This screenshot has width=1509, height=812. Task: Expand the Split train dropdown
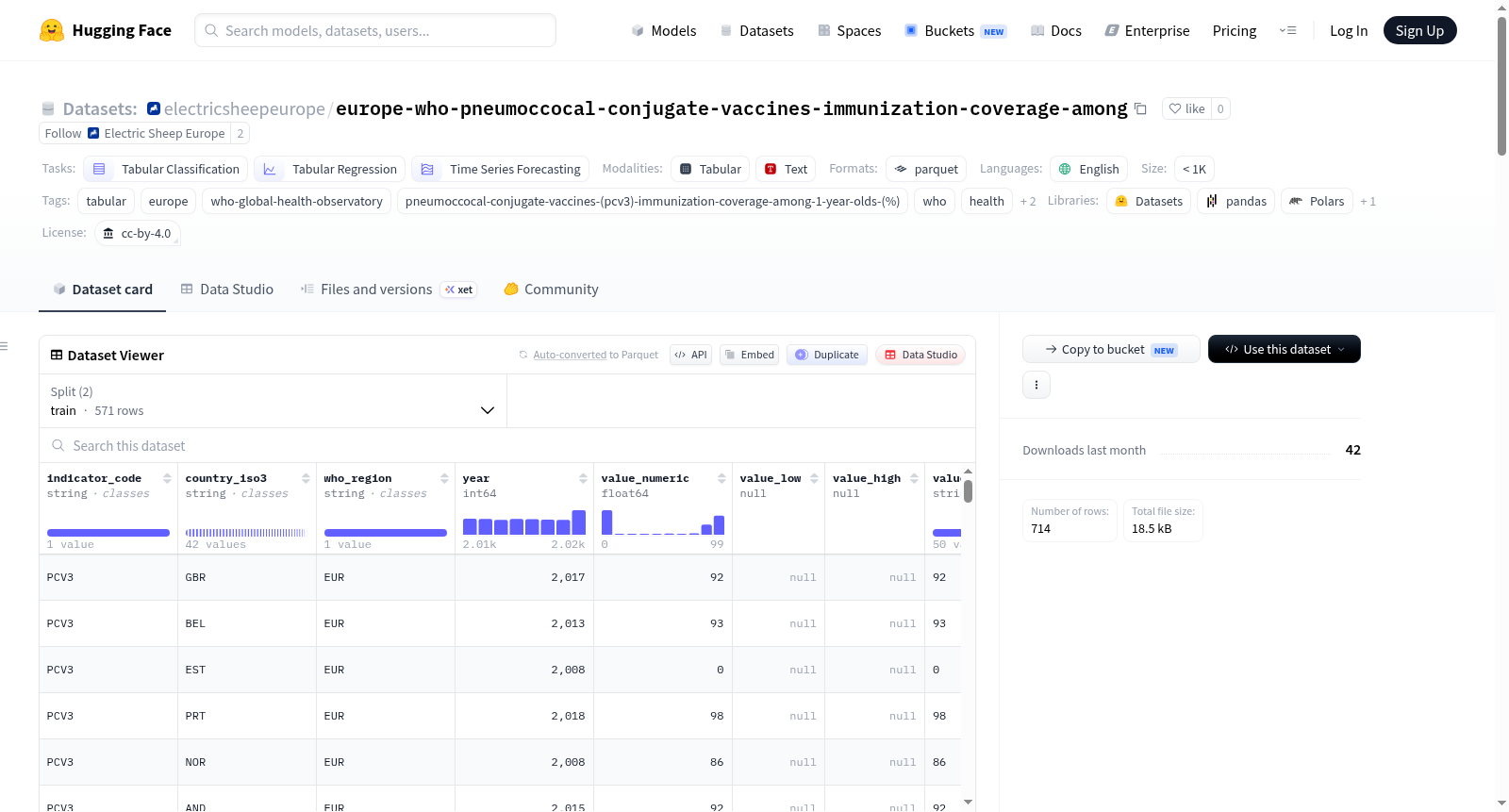[273, 401]
